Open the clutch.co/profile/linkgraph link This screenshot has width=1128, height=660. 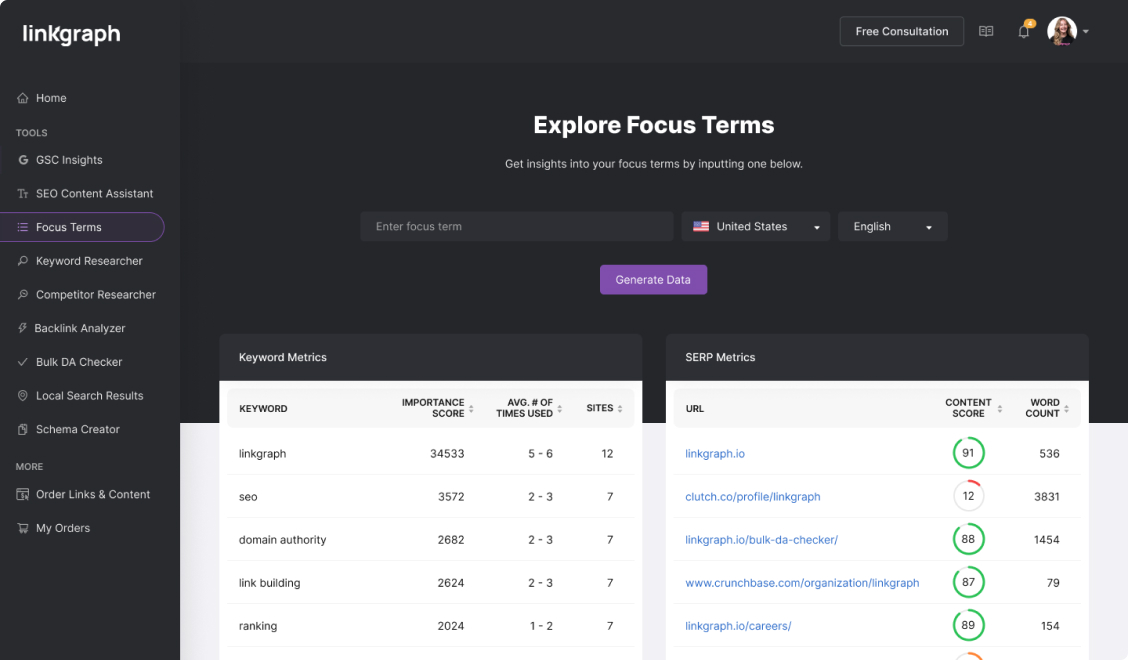click(x=752, y=497)
